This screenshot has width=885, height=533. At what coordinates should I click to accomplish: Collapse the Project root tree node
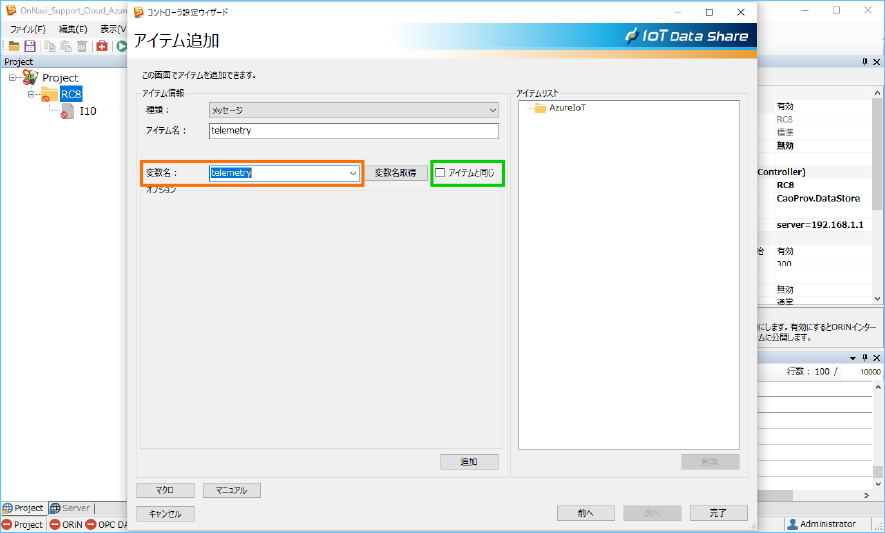coord(12,77)
